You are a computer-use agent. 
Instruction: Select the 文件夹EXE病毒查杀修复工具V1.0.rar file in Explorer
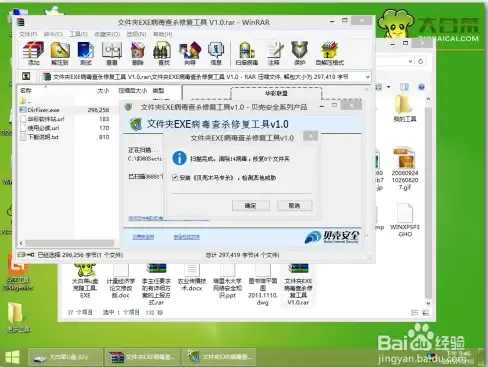(x=298, y=284)
